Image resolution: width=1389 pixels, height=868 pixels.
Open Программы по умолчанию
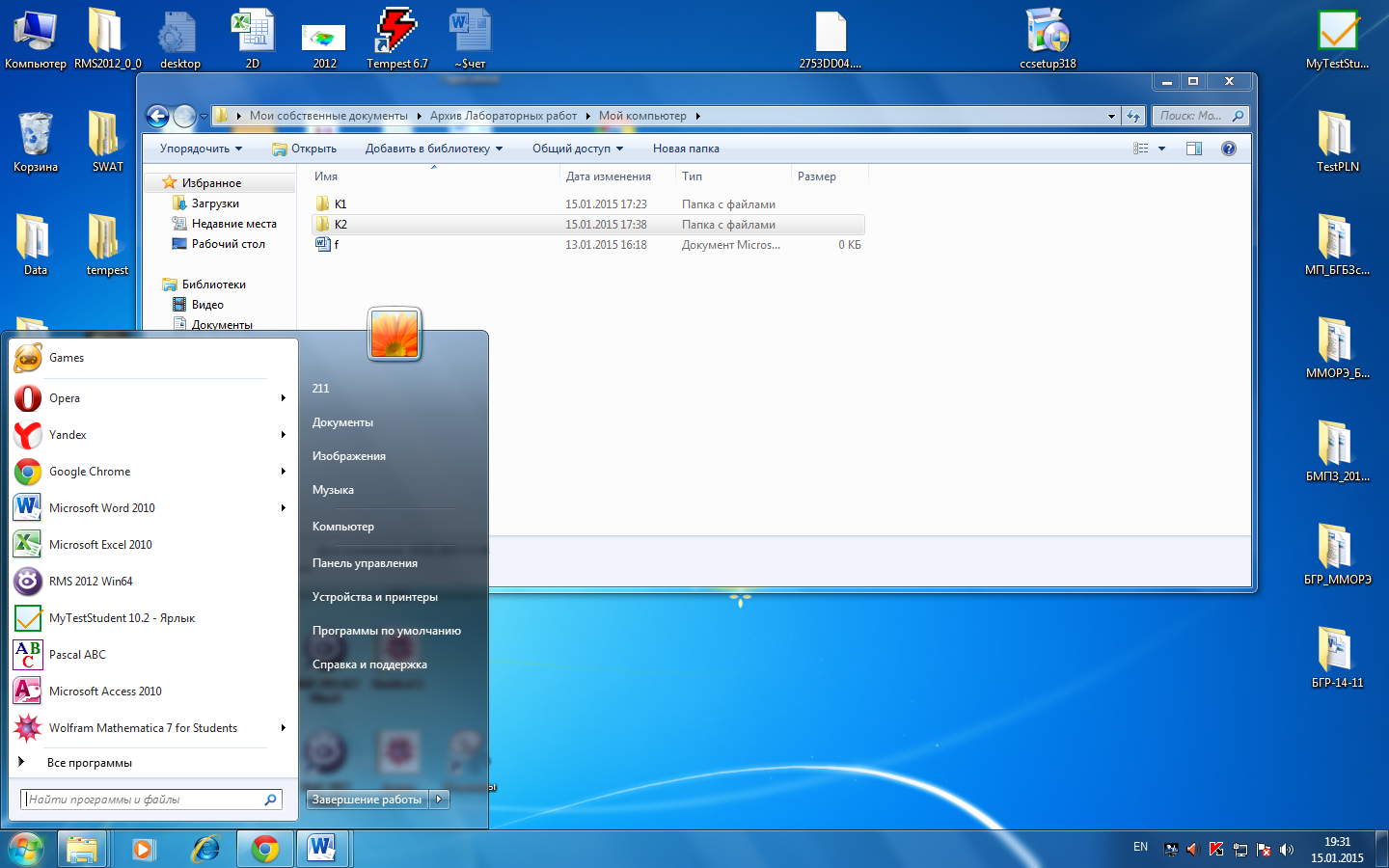386,631
